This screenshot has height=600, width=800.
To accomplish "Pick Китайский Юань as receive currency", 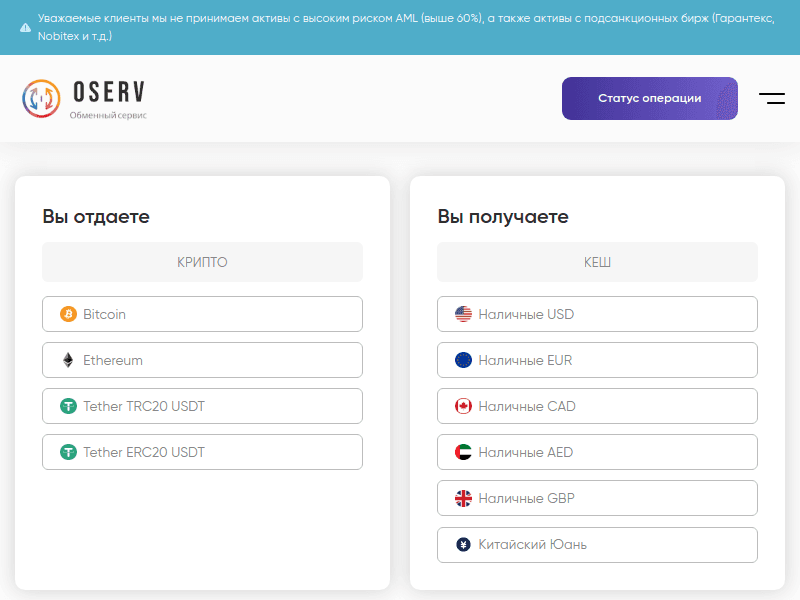I will (x=597, y=544).
